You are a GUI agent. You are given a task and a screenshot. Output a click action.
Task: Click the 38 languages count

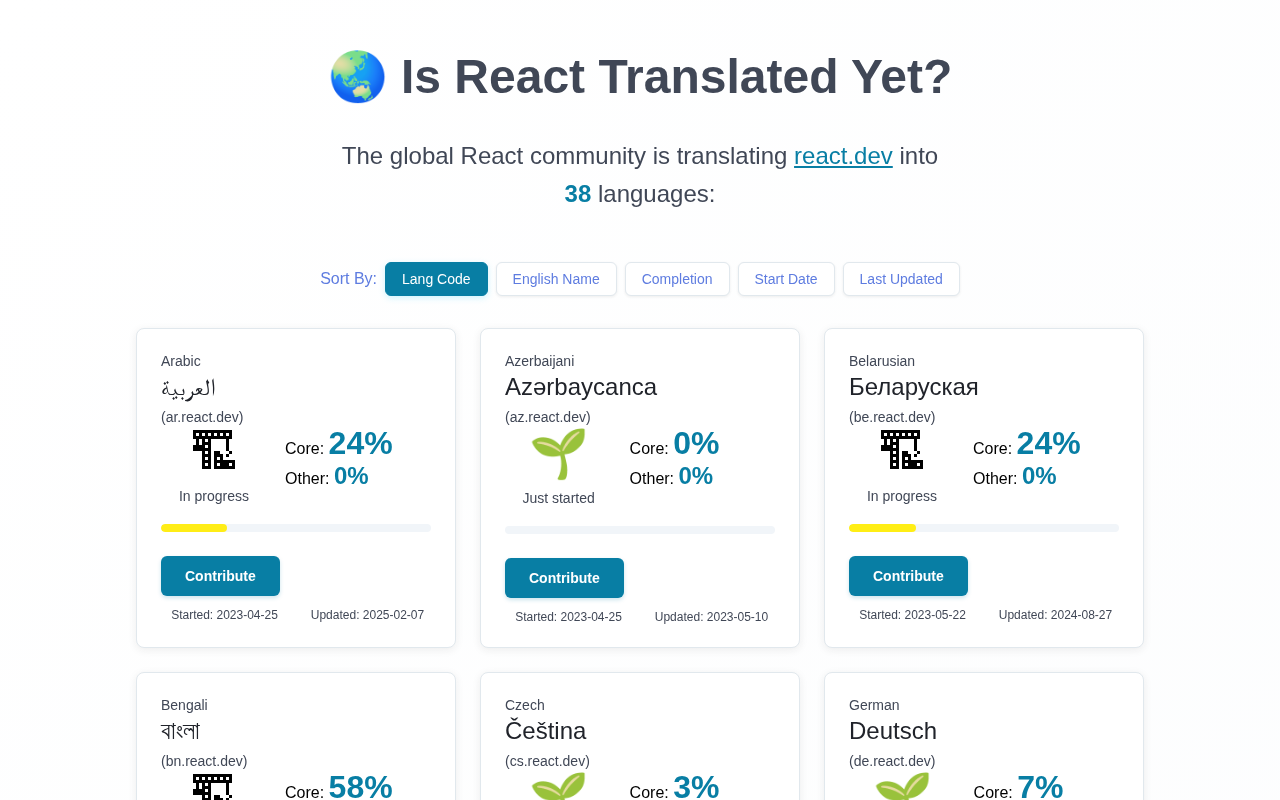pyautogui.click(x=578, y=194)
